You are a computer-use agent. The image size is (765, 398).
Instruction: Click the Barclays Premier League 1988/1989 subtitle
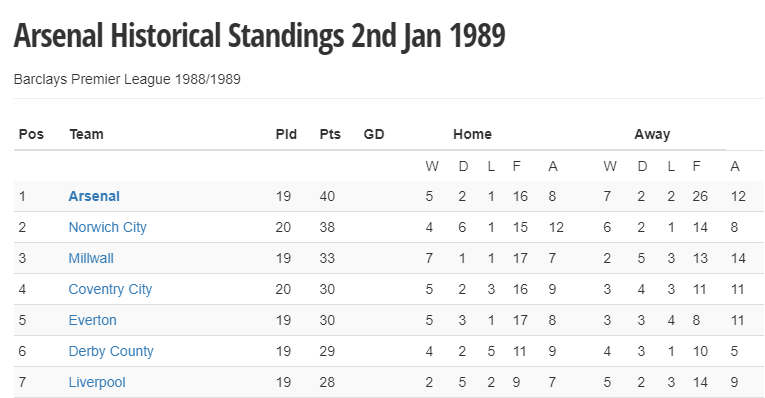point(127,79)
